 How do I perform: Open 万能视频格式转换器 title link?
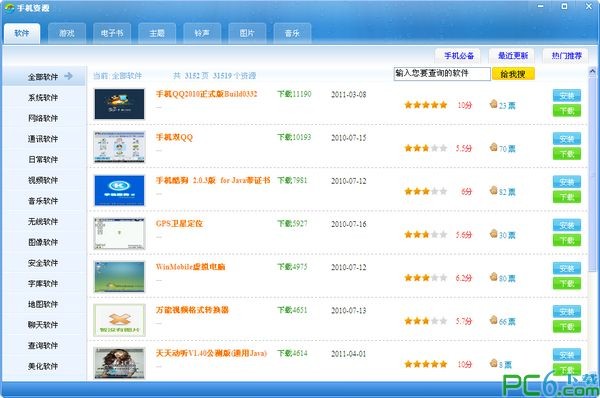coord(192,310)
